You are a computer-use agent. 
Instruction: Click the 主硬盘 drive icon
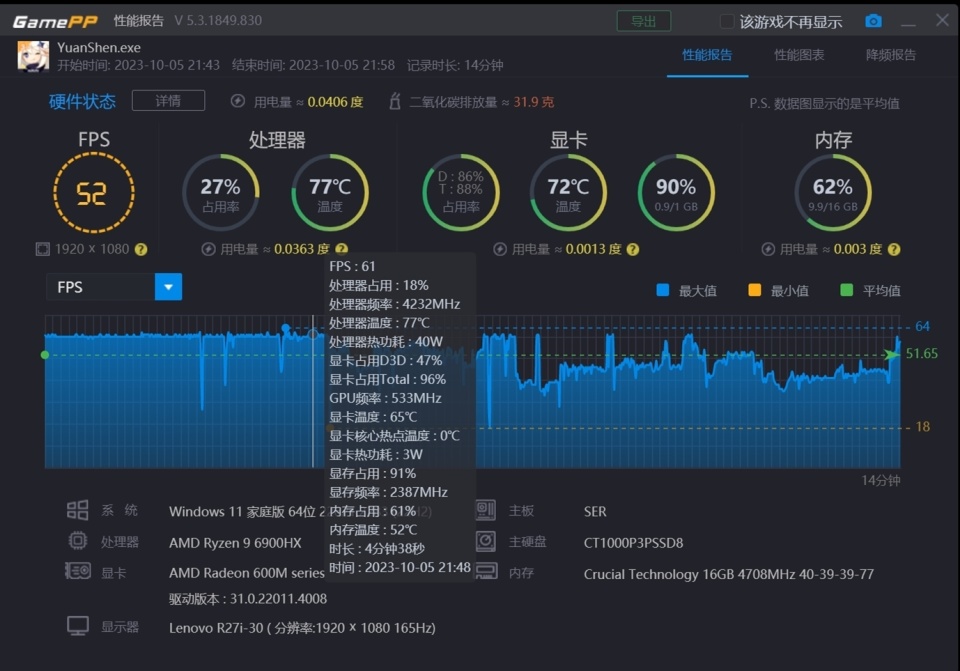pos(486,542)
